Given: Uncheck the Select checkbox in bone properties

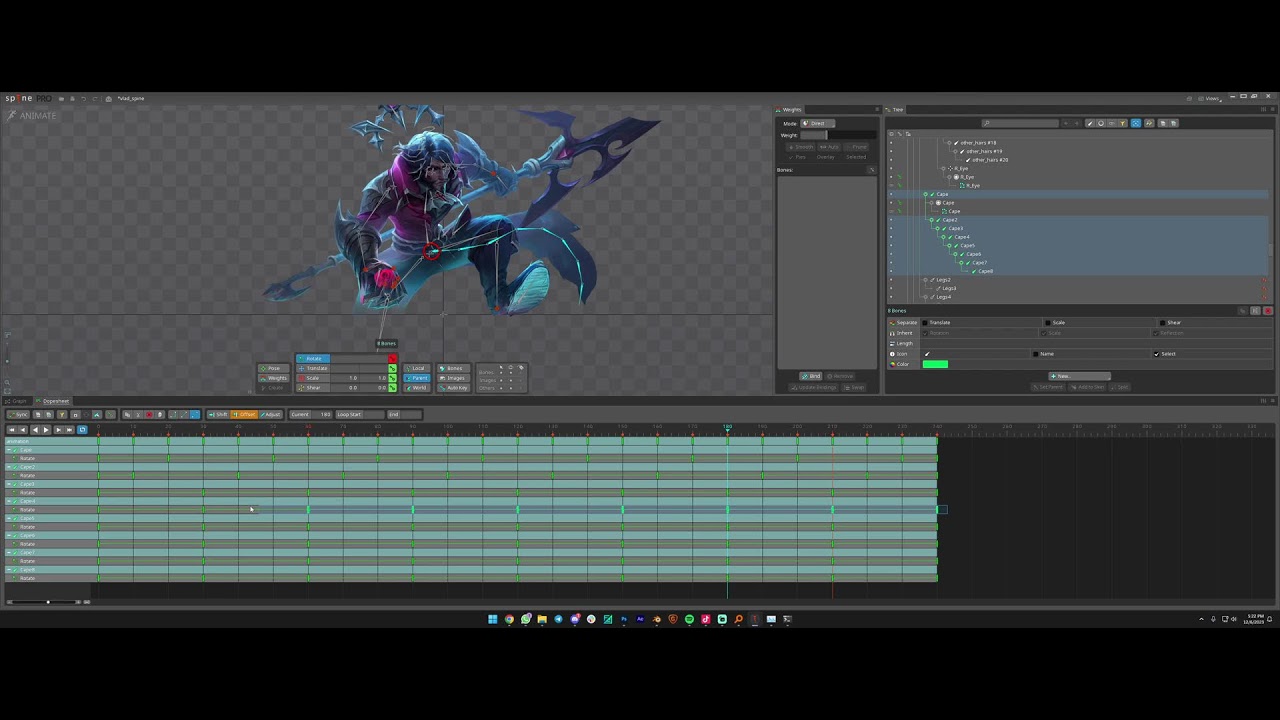Looking at the screenshot, I should 1157,354.
